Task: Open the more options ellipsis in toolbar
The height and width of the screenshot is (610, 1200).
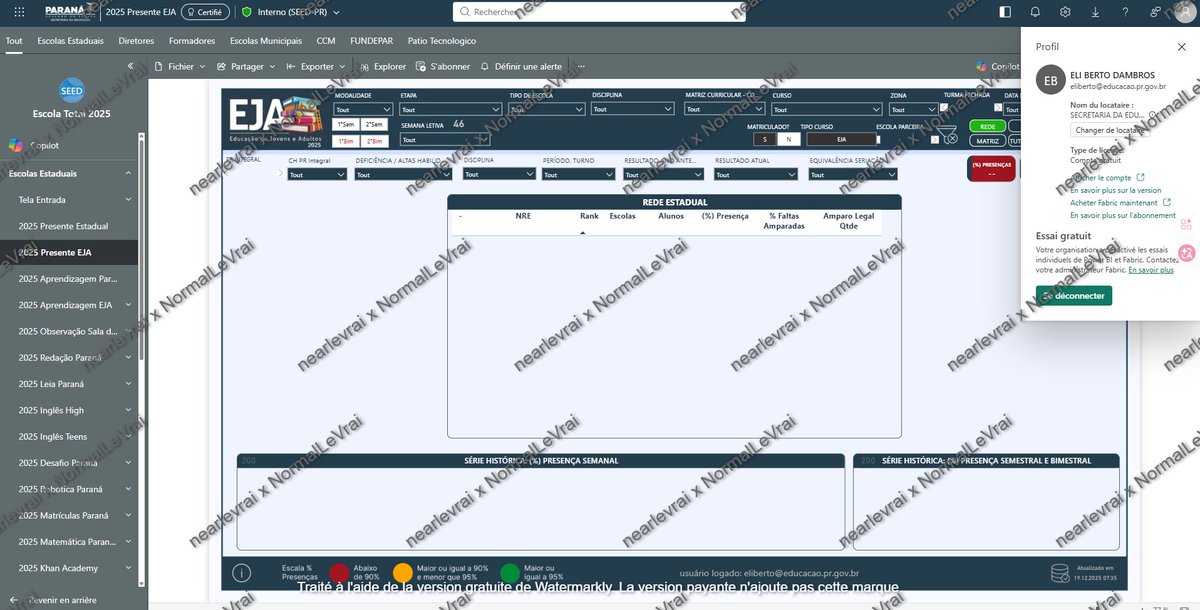Action: [x=580, y=67]
